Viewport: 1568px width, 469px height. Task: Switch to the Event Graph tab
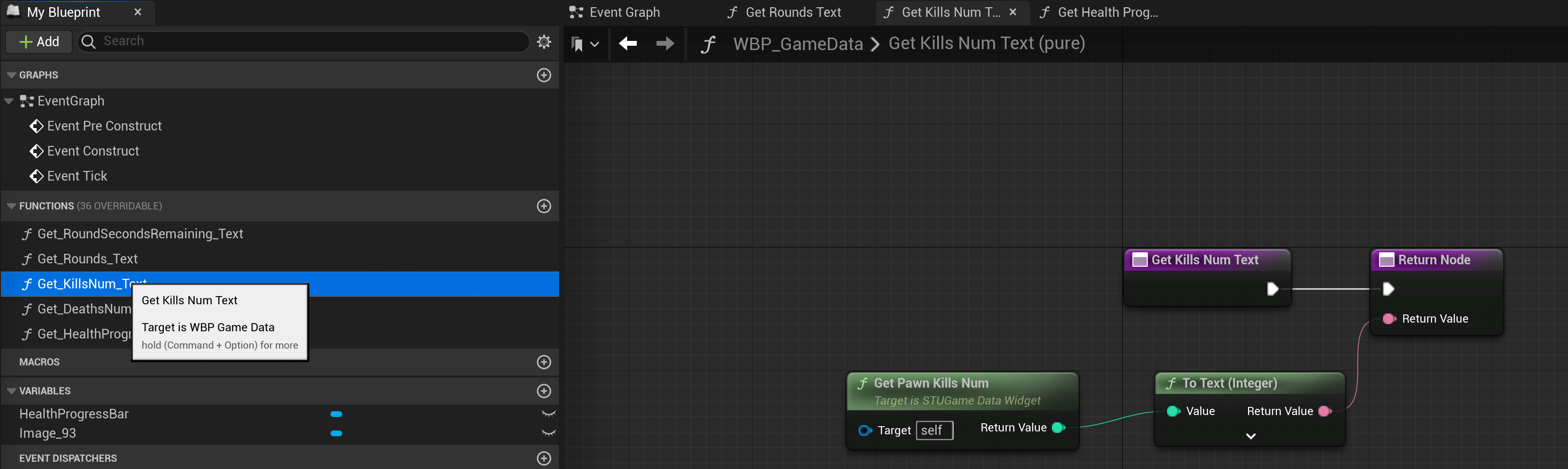615,12
